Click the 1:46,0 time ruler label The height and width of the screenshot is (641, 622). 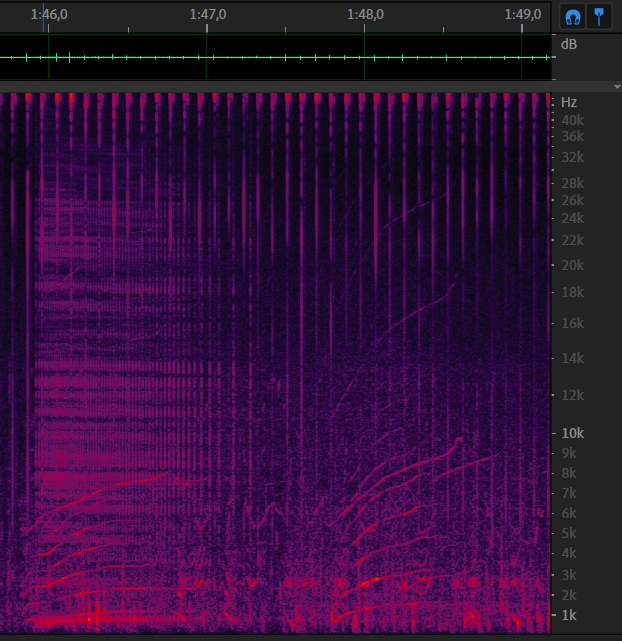(x=49, y=14)
